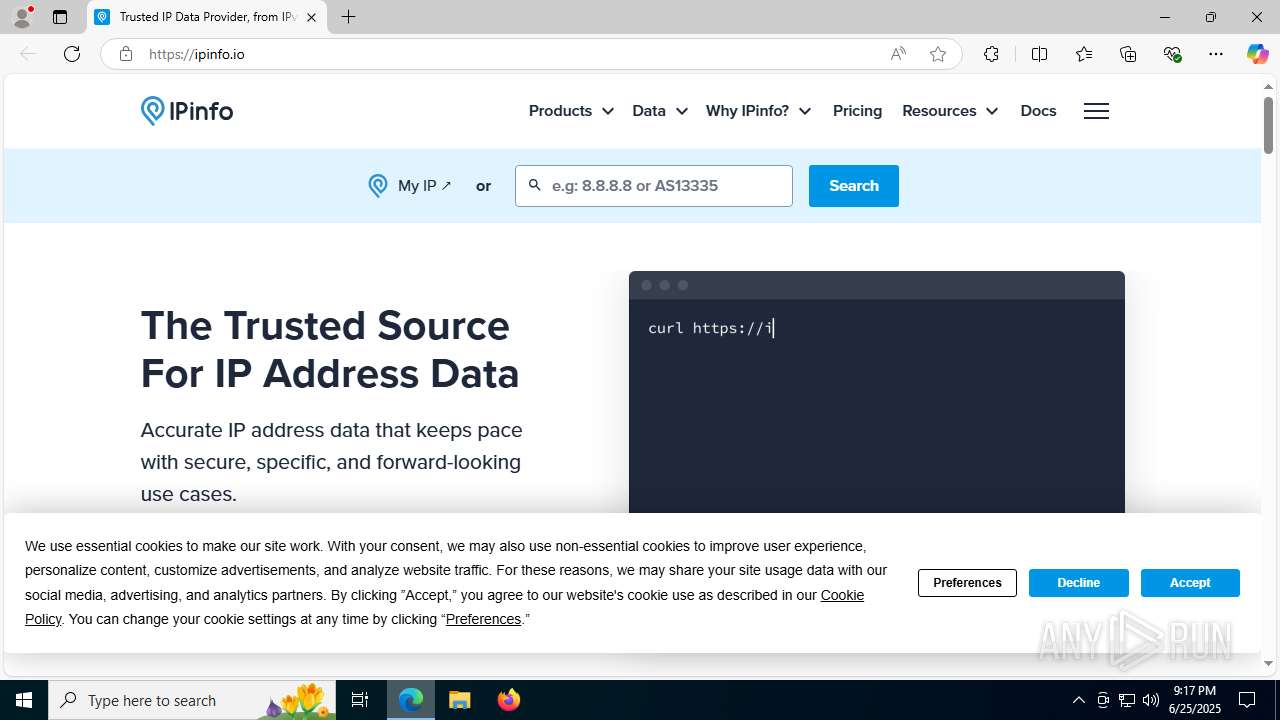Open Settings and more menu
This screenshot has width=1280, height=720.
point(1216,54)
